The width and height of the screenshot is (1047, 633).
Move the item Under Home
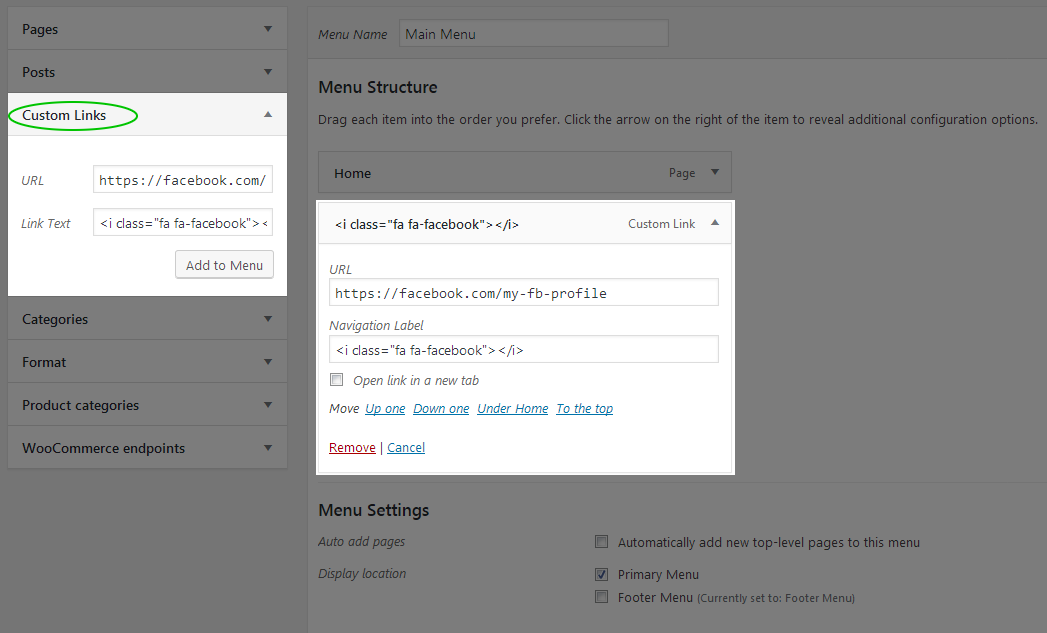pos(512,408)
